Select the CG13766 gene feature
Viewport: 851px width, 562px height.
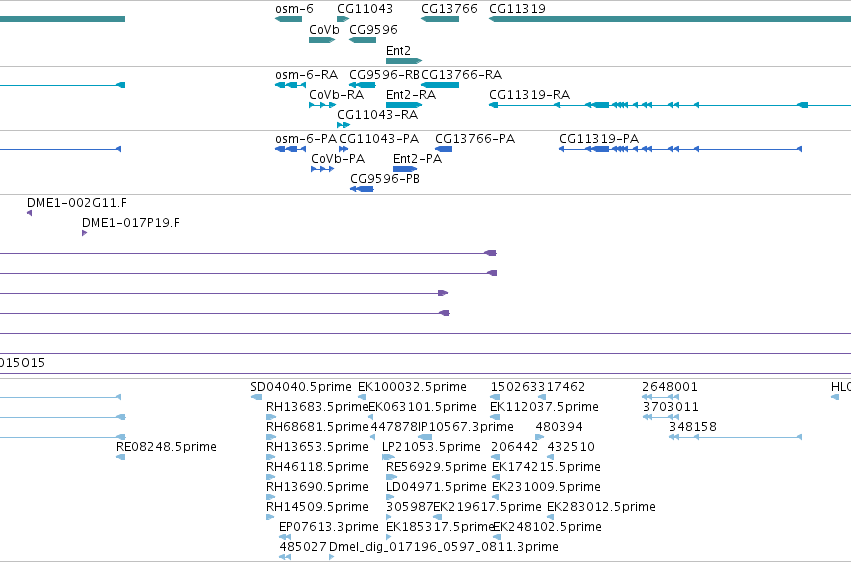[440, 19]
